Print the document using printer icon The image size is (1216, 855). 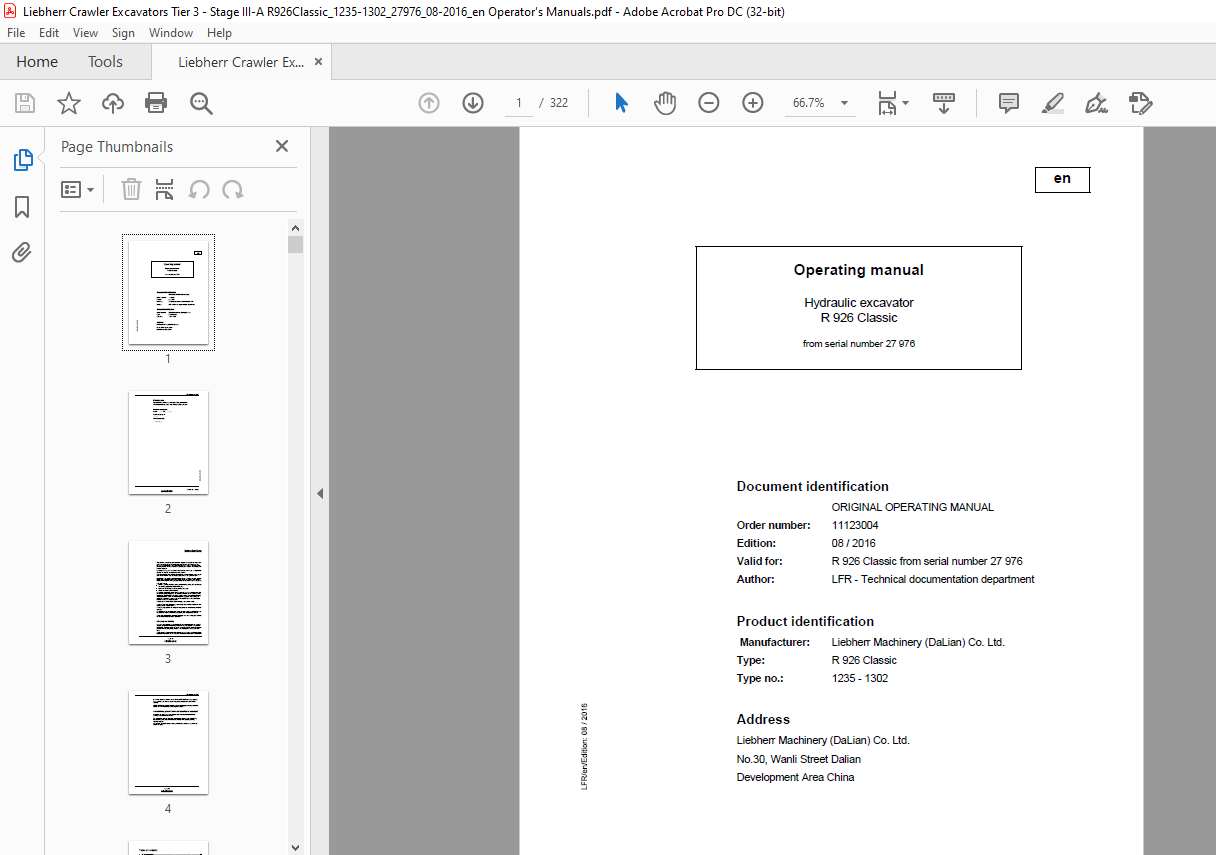click(x=156, y=103)
